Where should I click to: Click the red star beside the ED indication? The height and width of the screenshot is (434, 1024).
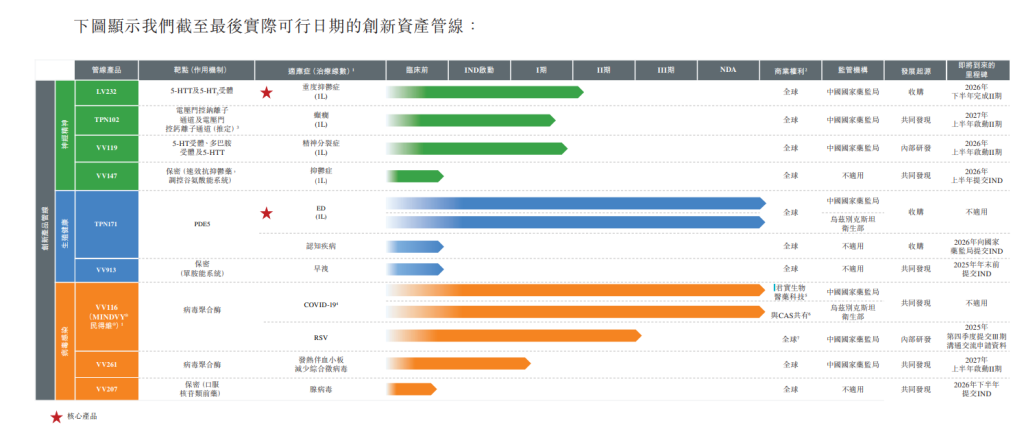click(267, 213)
